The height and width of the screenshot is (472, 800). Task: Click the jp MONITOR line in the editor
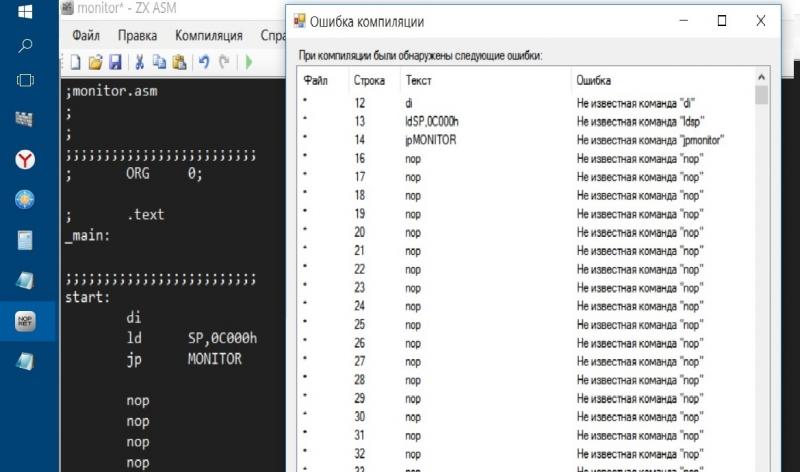185,359
